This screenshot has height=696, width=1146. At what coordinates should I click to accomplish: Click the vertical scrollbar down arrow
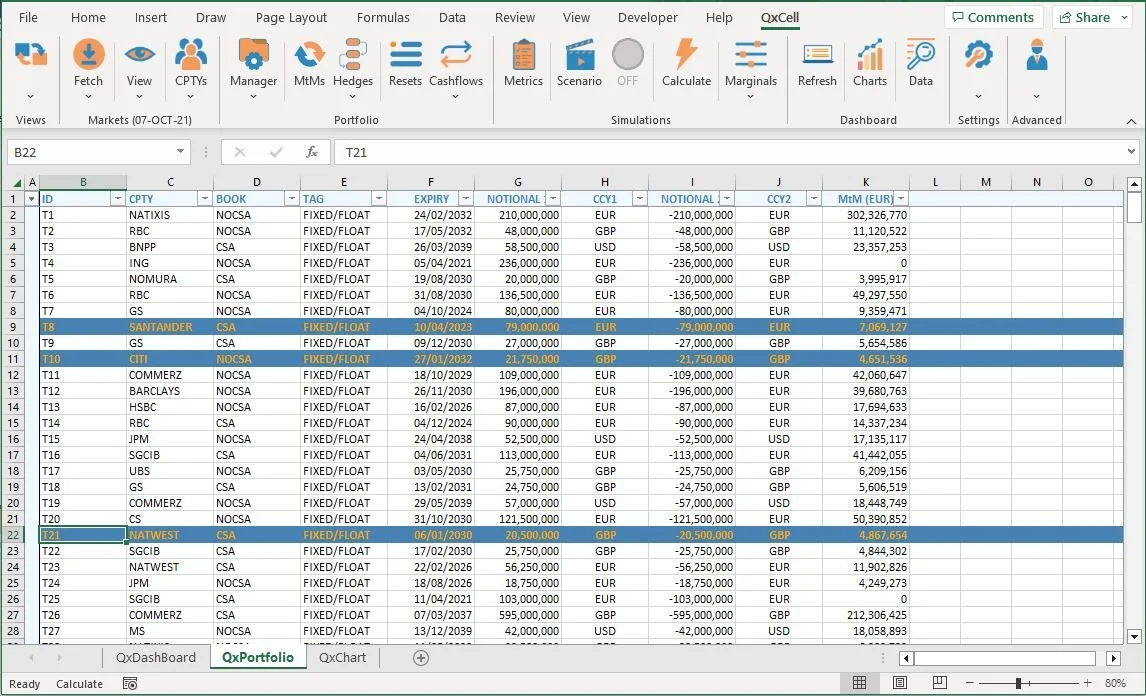pos(1134,636)
